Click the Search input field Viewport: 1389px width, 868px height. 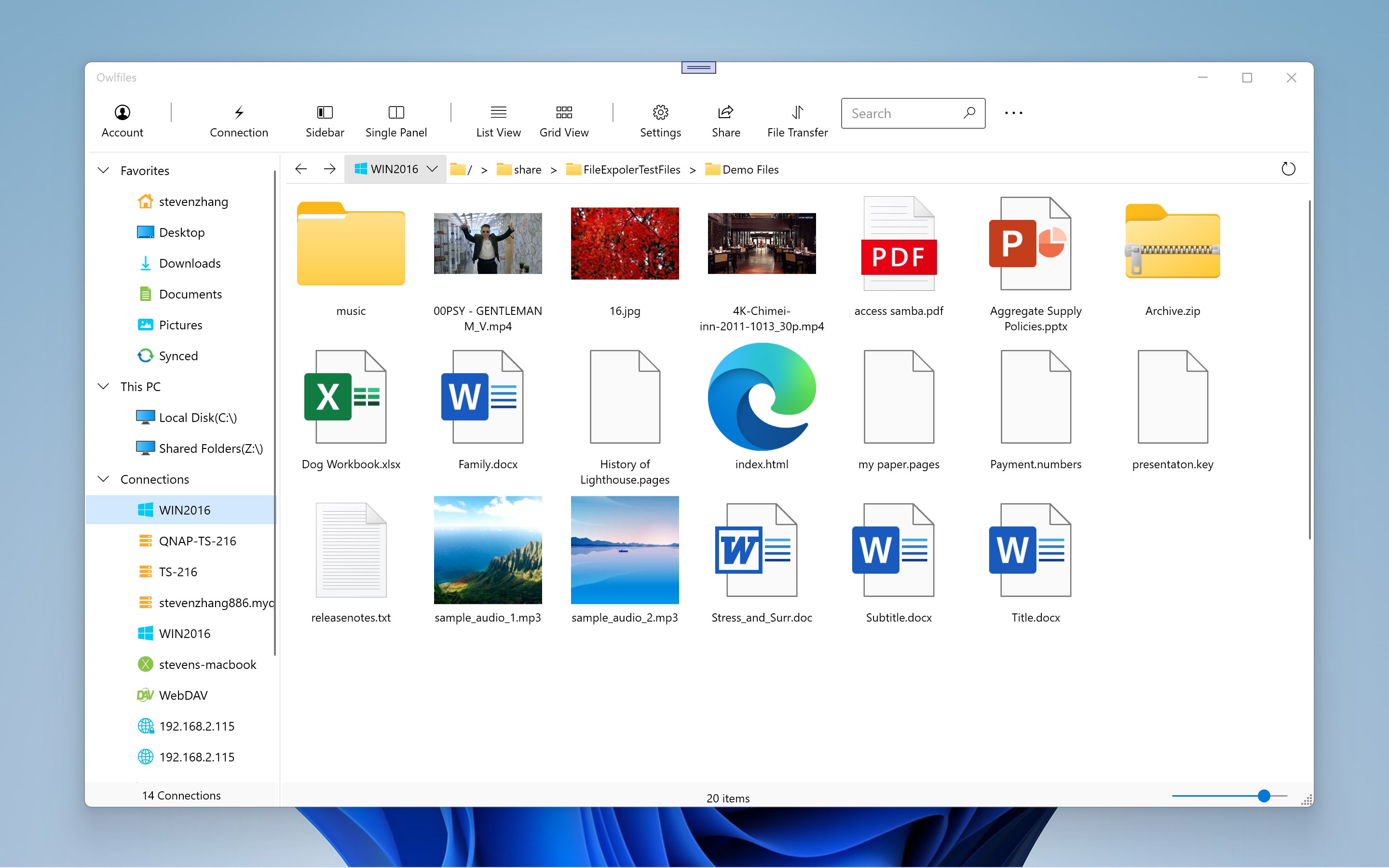pyautogui.click(x=901, y=113)
